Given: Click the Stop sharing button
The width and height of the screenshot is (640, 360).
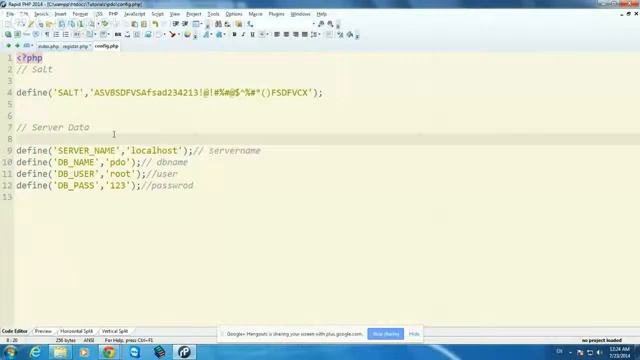Looking at the screenshot, I should [386, 334].
